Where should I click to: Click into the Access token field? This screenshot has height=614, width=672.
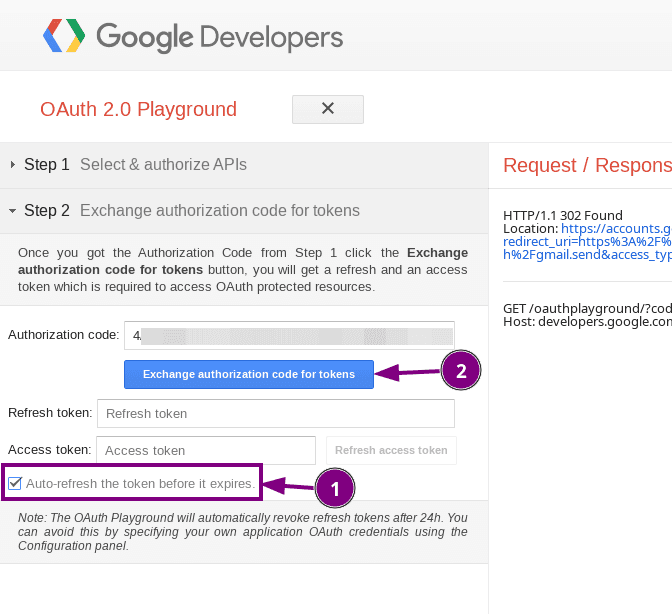click(x=206, y=450)
